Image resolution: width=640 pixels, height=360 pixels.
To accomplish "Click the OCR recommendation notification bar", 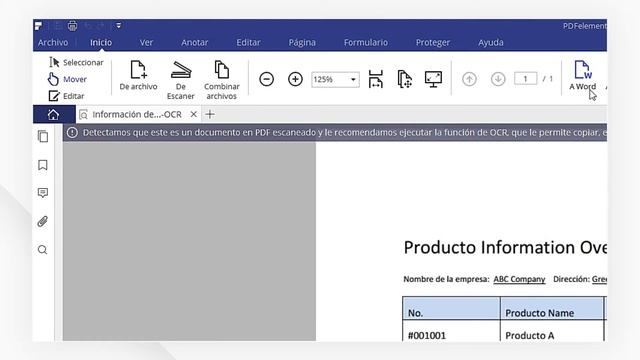I will (x=335, y=133).
